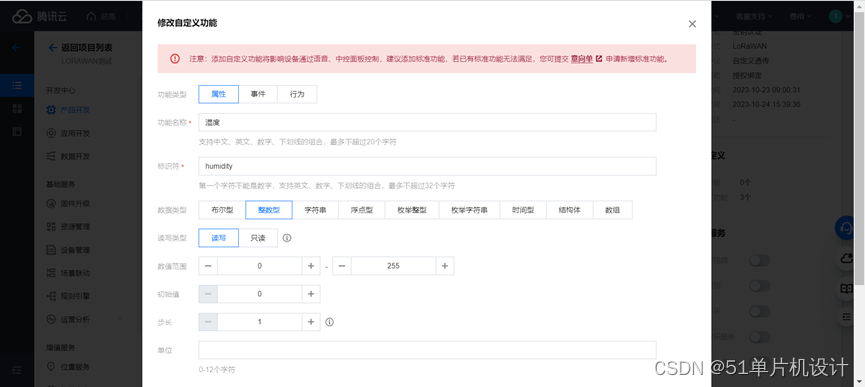This screenshot has width=865, height=387.
Task: Open 费用 dropdown in top bar
Action: tap(799, 17)
